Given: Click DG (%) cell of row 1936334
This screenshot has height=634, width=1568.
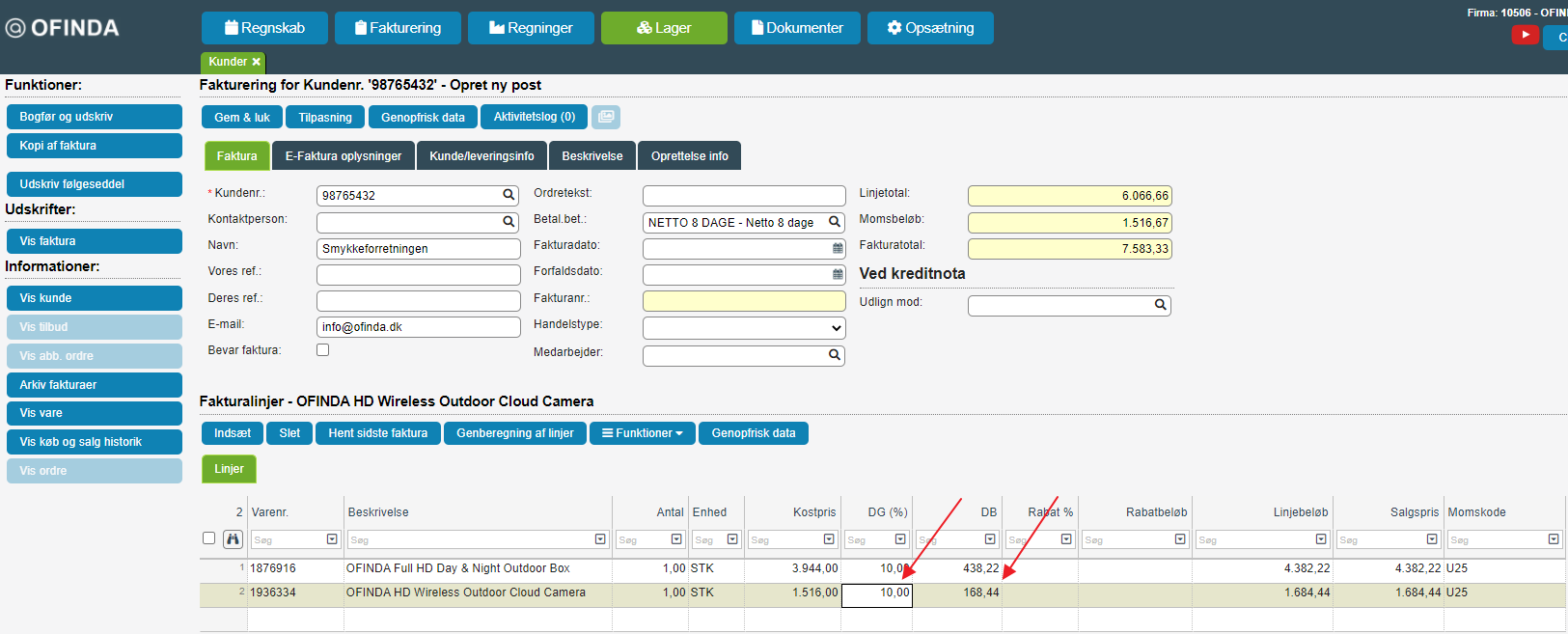Looking at the screenshot, I should tap(877, 593).
